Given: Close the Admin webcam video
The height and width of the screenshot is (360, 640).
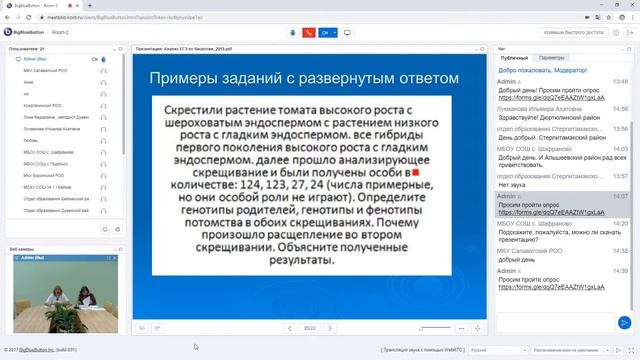Looking at the screenshot, I should coord(114,258).
